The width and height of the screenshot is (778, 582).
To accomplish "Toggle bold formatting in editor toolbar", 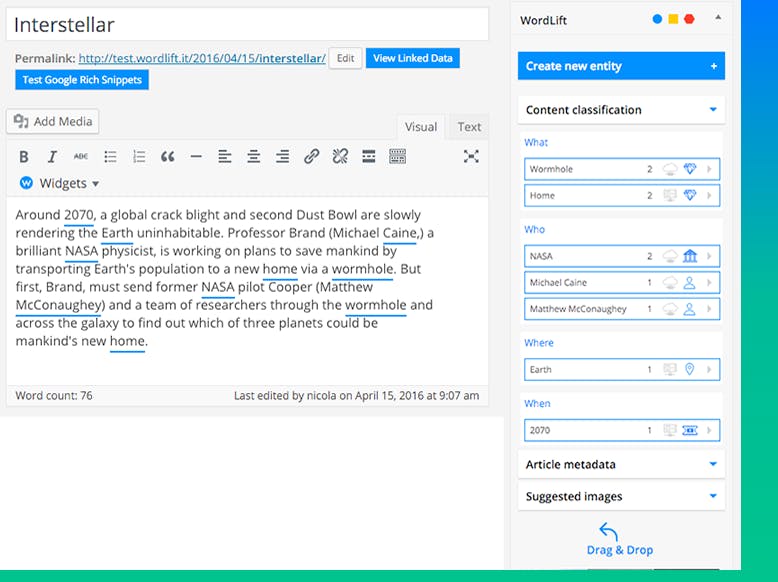I will (x=23, y=157).
